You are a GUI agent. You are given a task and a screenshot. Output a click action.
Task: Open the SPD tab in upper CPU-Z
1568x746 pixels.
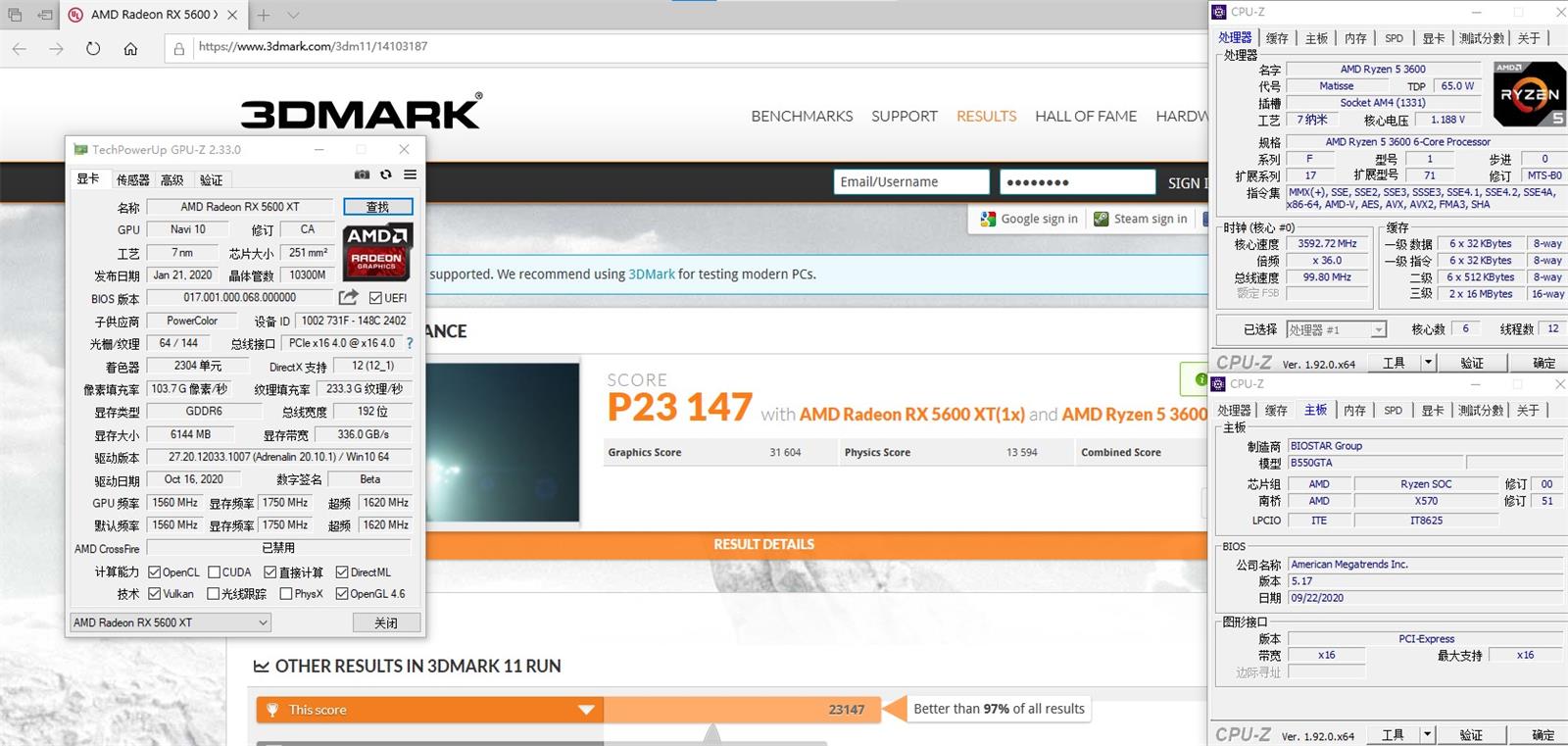pyautogui.click(x=1394, y=38)
